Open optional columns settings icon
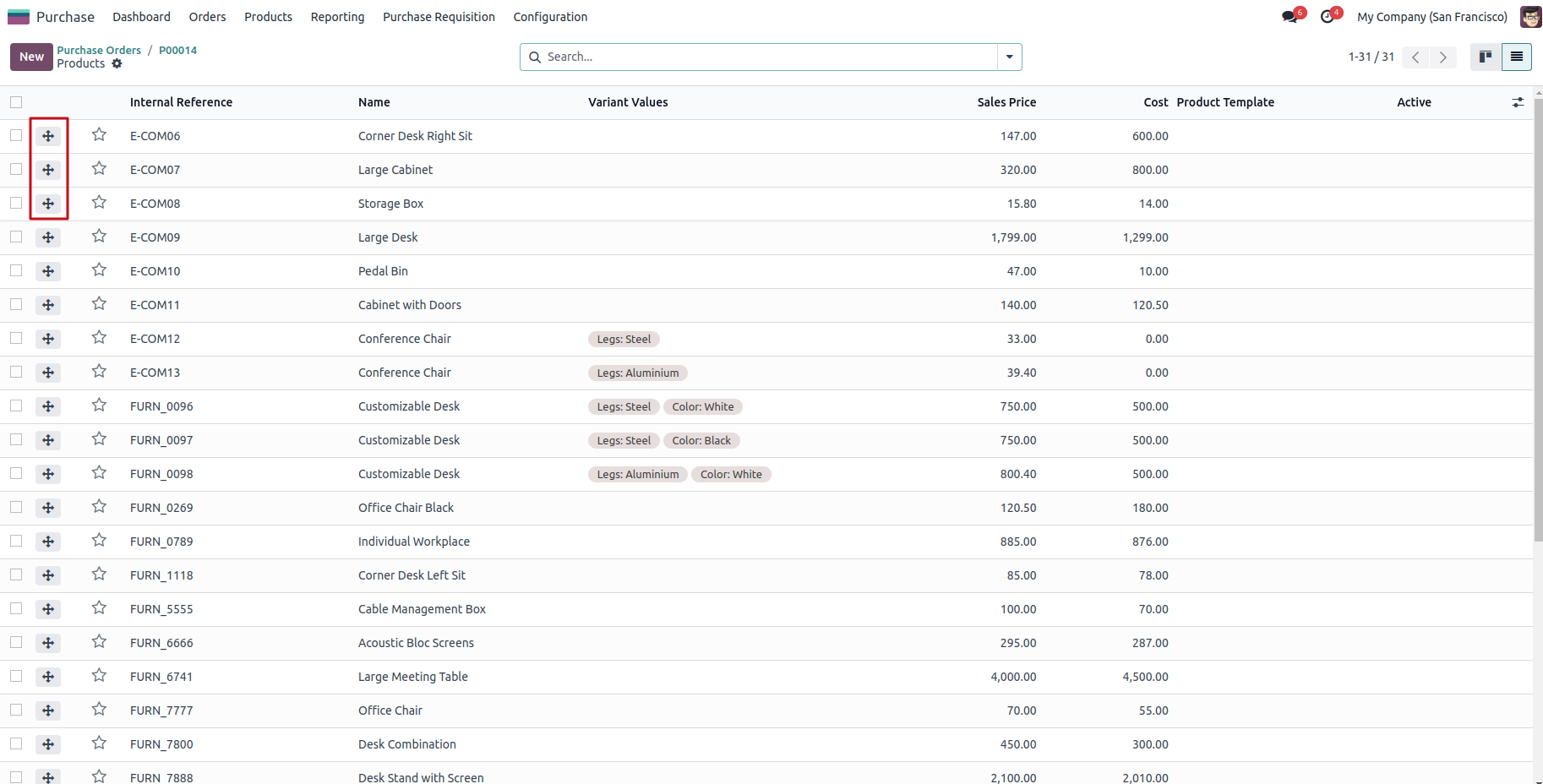Screen dimensions: 1543x784 [1518, 102]
